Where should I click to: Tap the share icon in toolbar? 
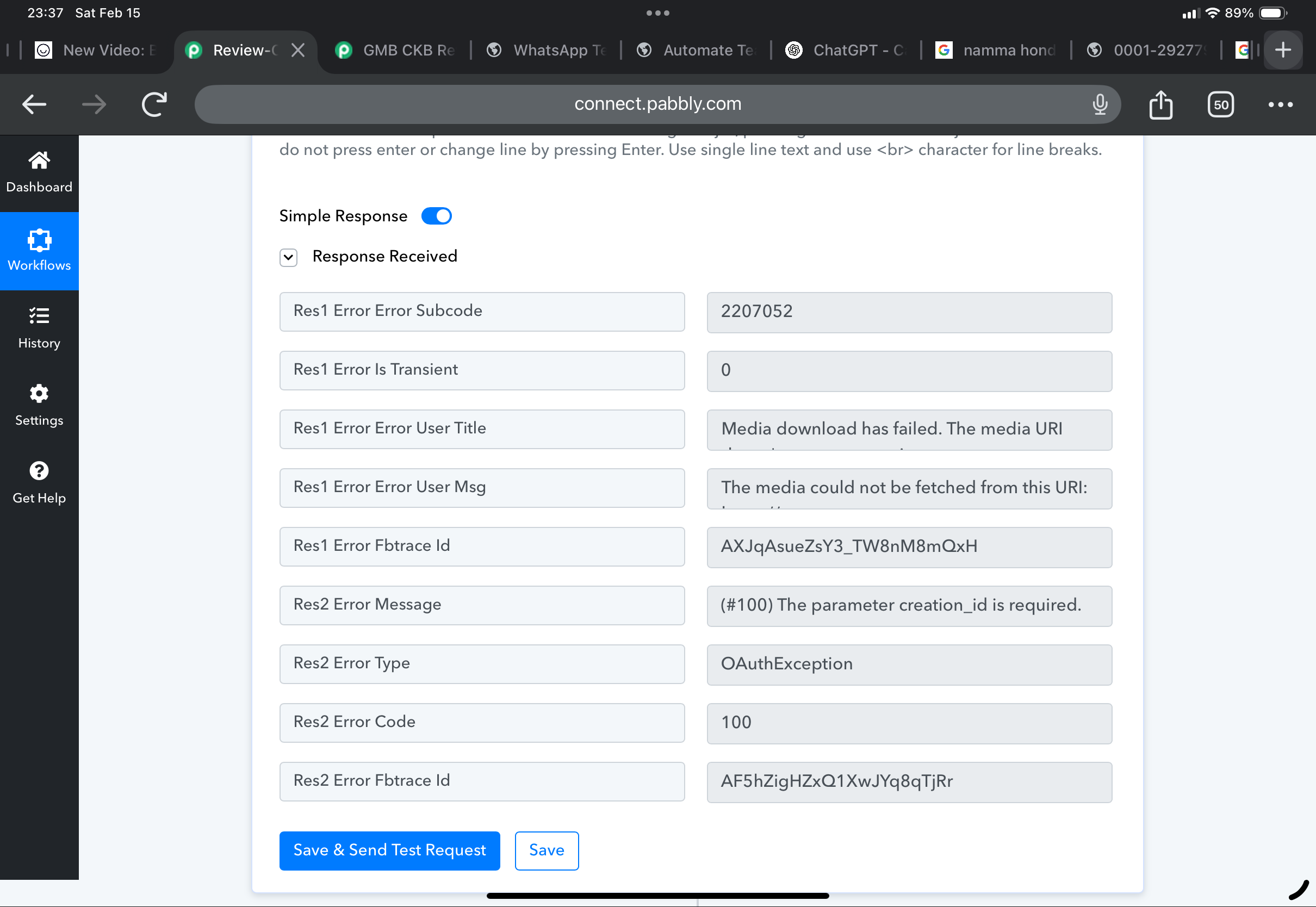[1160, 104]
